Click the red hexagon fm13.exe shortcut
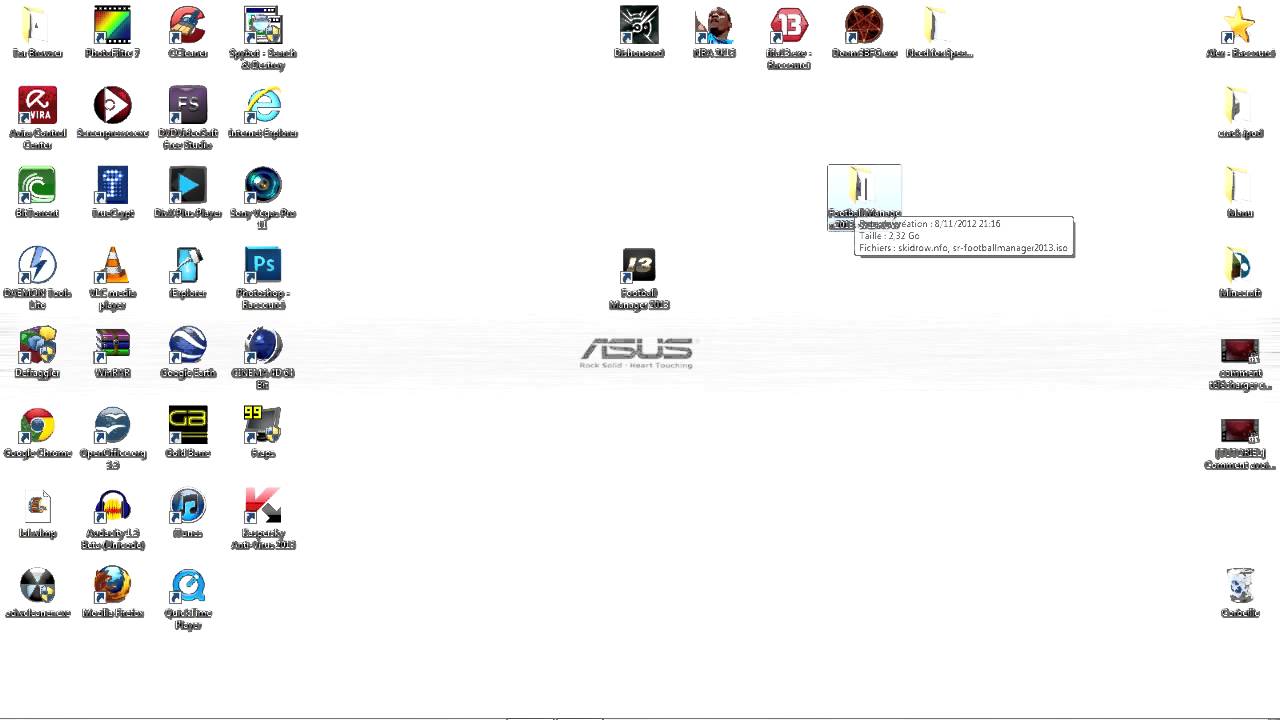The image size is (1280, 720). pos(789,25)
